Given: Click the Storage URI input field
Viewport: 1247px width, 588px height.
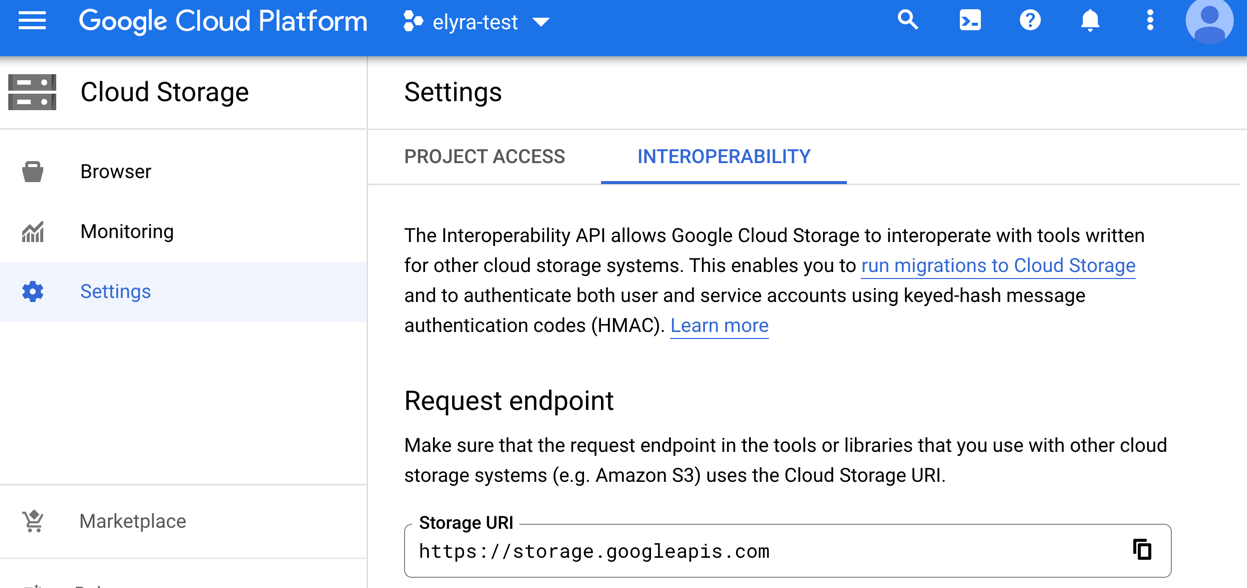Looking at the screenshot, I should pyautogui.click(x=700, y=551).
